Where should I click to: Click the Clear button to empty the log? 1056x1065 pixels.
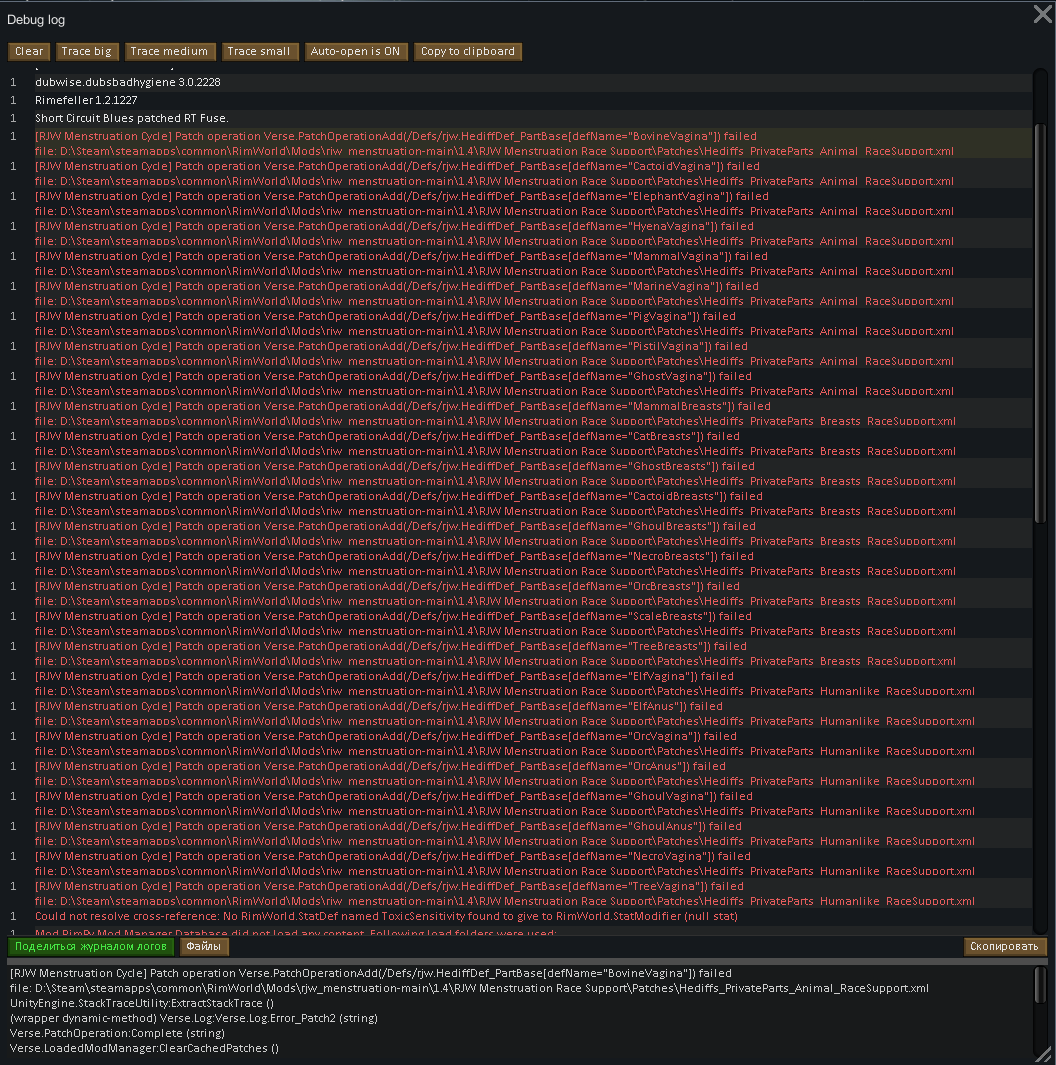point(28,51)
